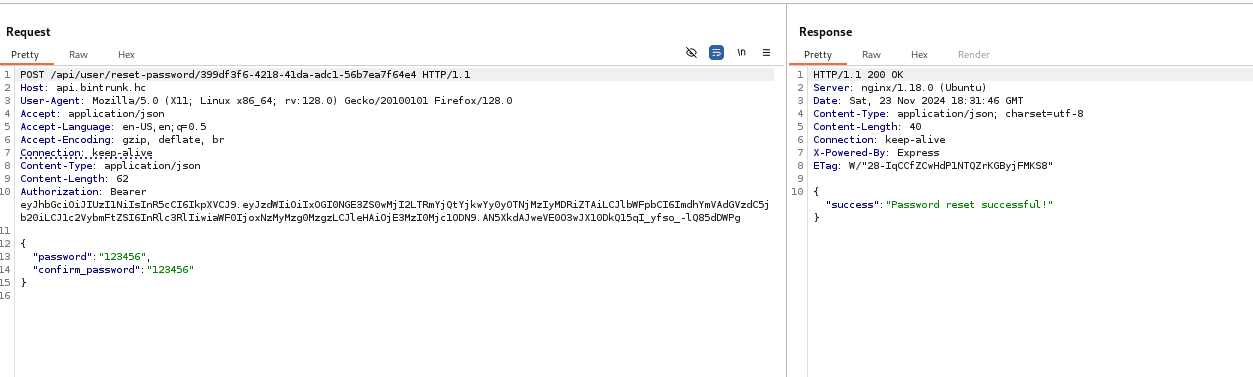Image resolution: width=1253 pixels, height=377 pixels.
Task: Click the Request panel title
Action: pyautogui.click(x=28, y=32)
